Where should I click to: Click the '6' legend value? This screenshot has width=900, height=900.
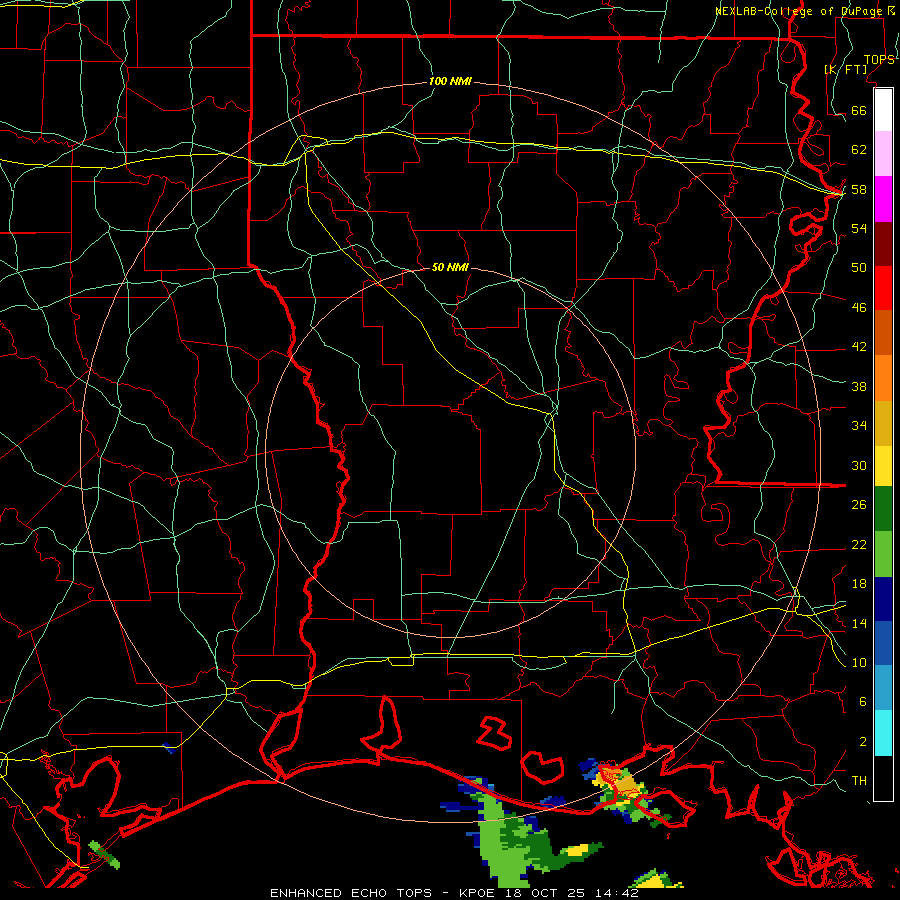pyautogui.click(x=863, y=702)
